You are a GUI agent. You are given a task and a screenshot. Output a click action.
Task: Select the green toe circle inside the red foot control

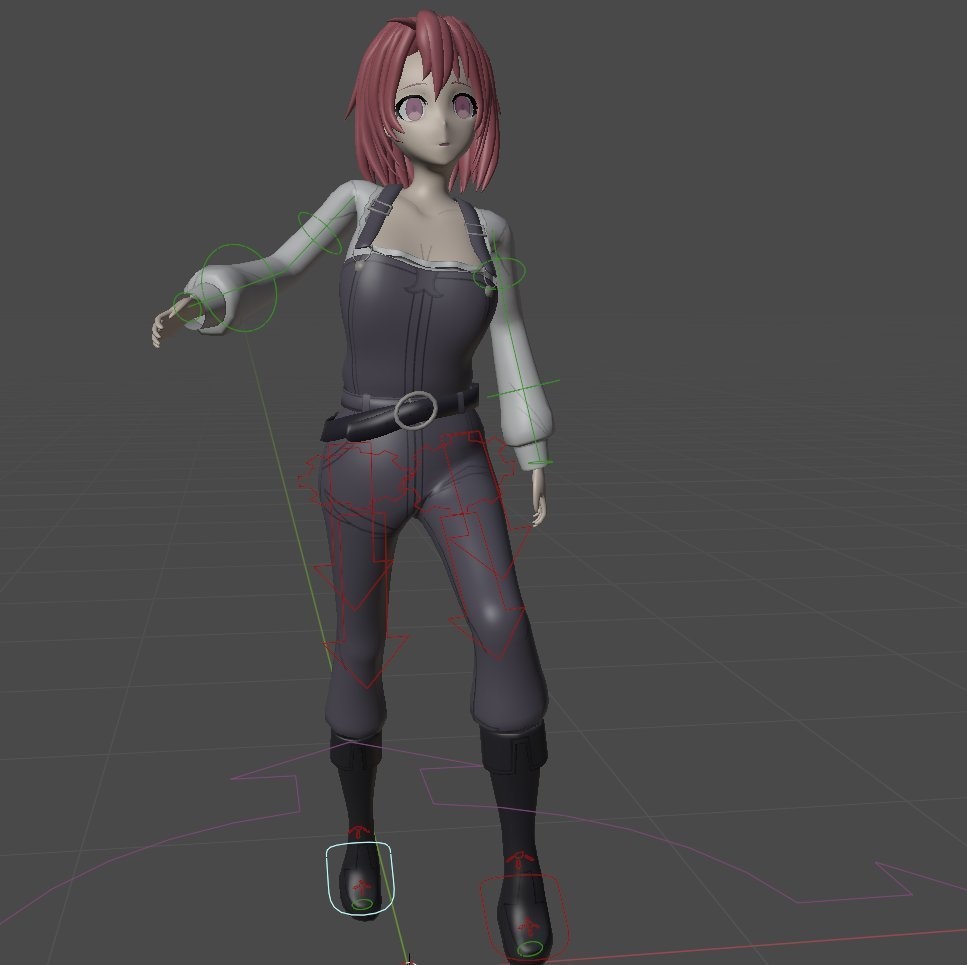click(530, 948)
